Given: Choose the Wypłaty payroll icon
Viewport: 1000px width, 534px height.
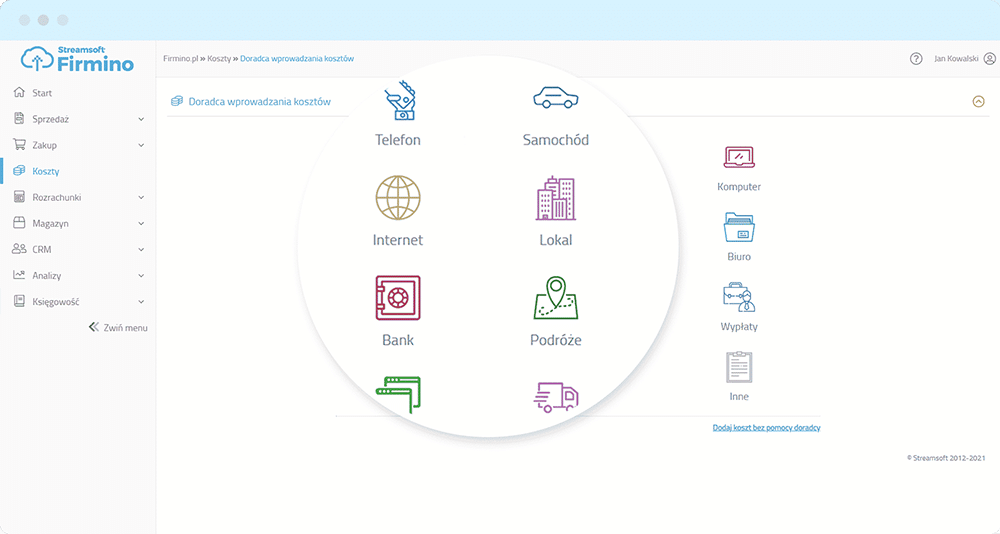Looking at the screenshot, I should (739, 297).
